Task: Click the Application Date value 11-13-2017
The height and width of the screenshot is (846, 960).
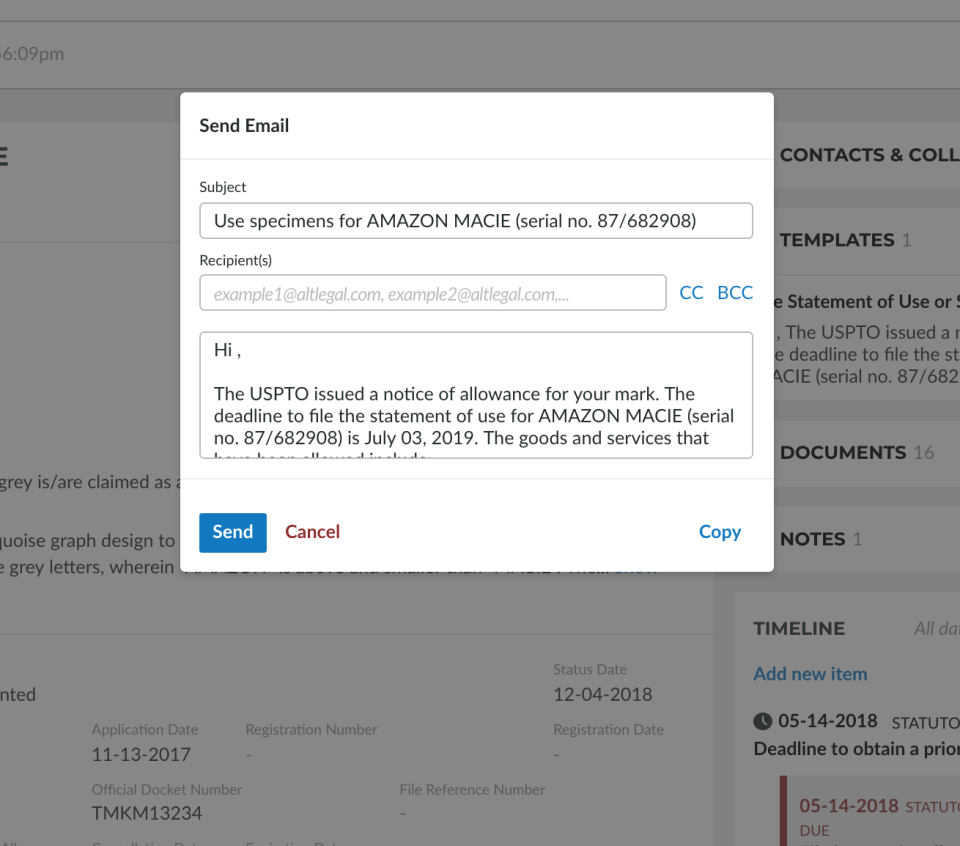Action: [141, 755]
